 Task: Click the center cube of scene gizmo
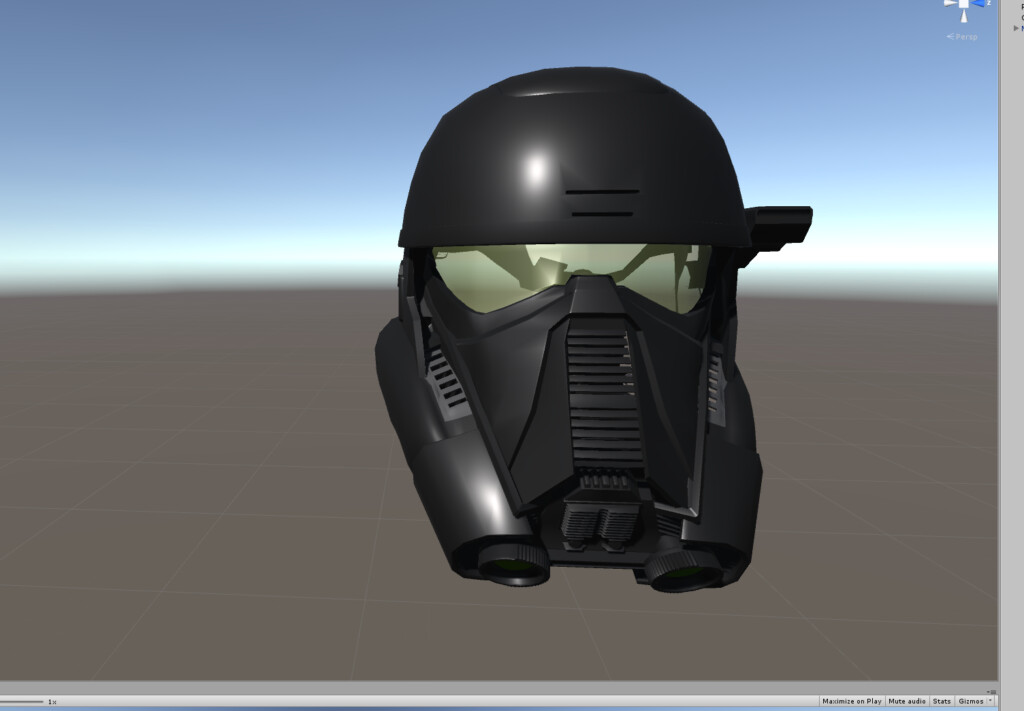point(963,4)
